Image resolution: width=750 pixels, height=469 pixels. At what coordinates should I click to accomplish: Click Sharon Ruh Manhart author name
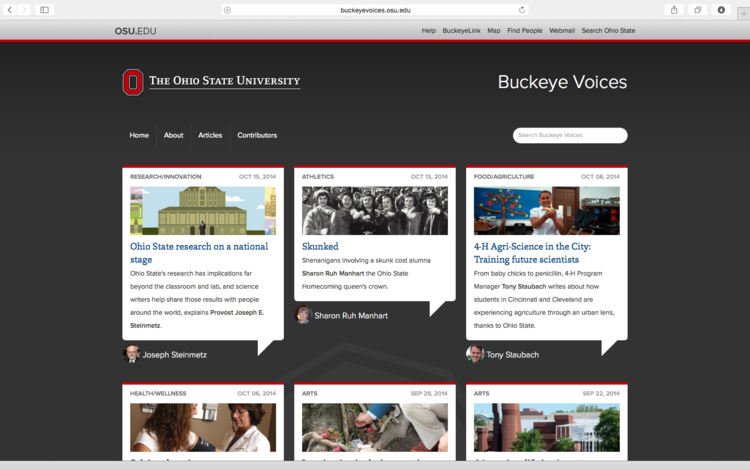click(x=351, y=316)
